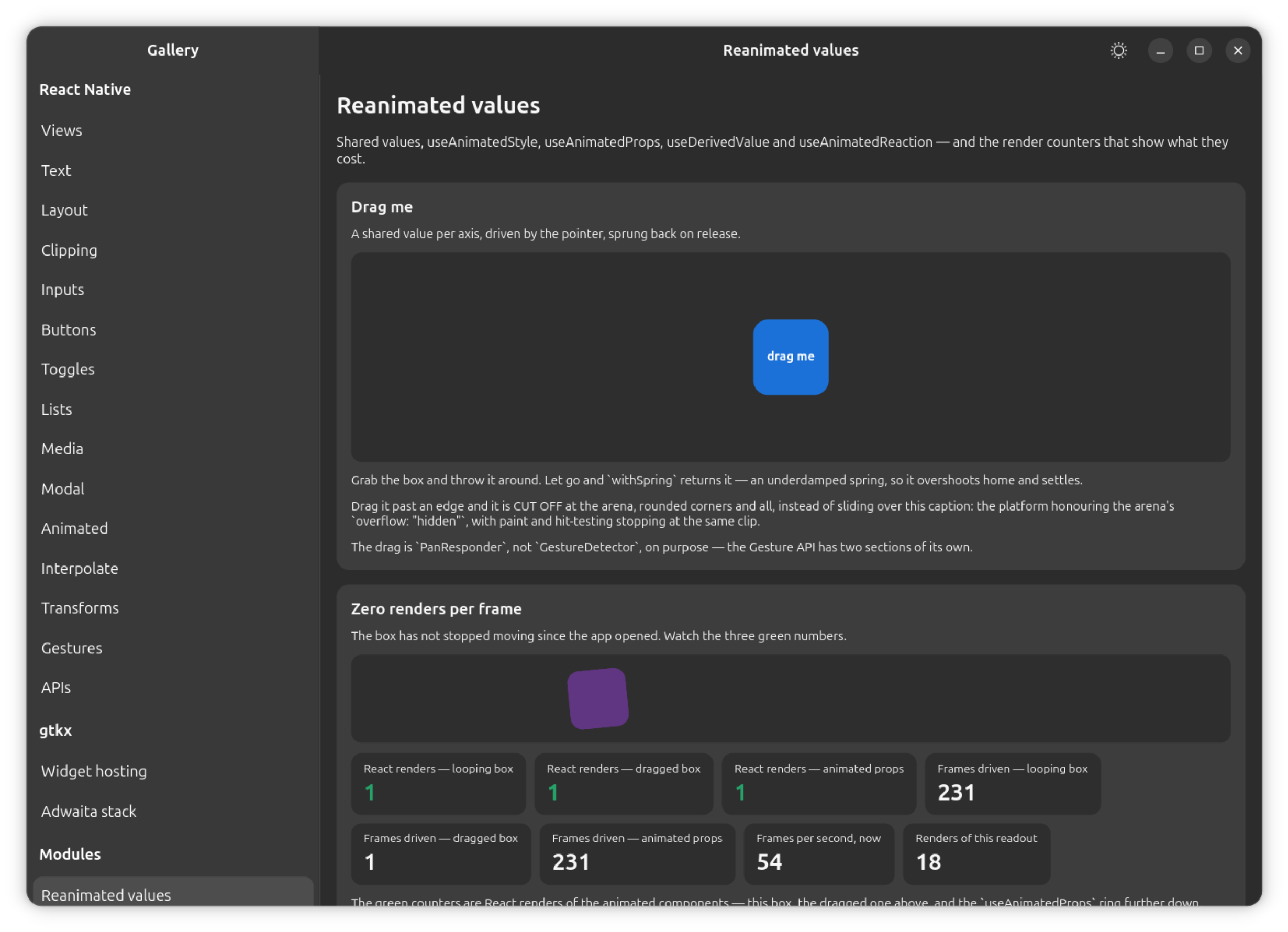
Task: Close the Gallery window
Action: 1237,51
